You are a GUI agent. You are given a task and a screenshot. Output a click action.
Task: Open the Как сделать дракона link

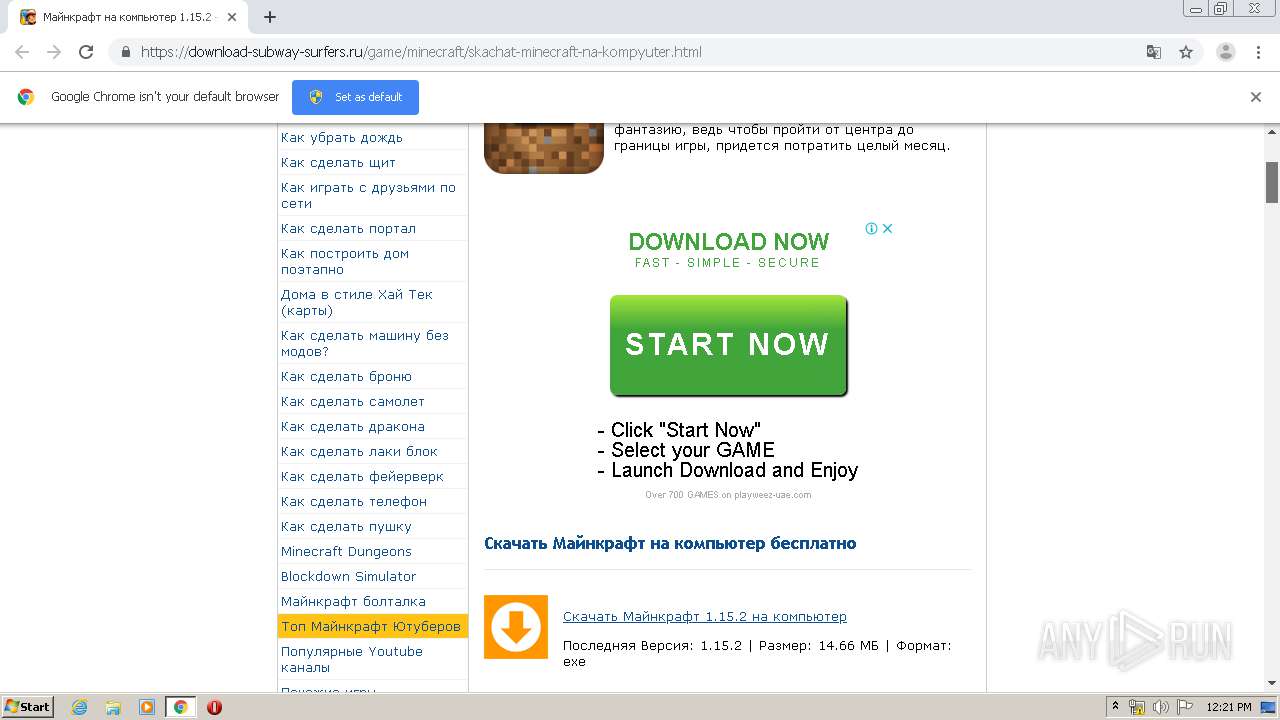[x=353, y=426]
